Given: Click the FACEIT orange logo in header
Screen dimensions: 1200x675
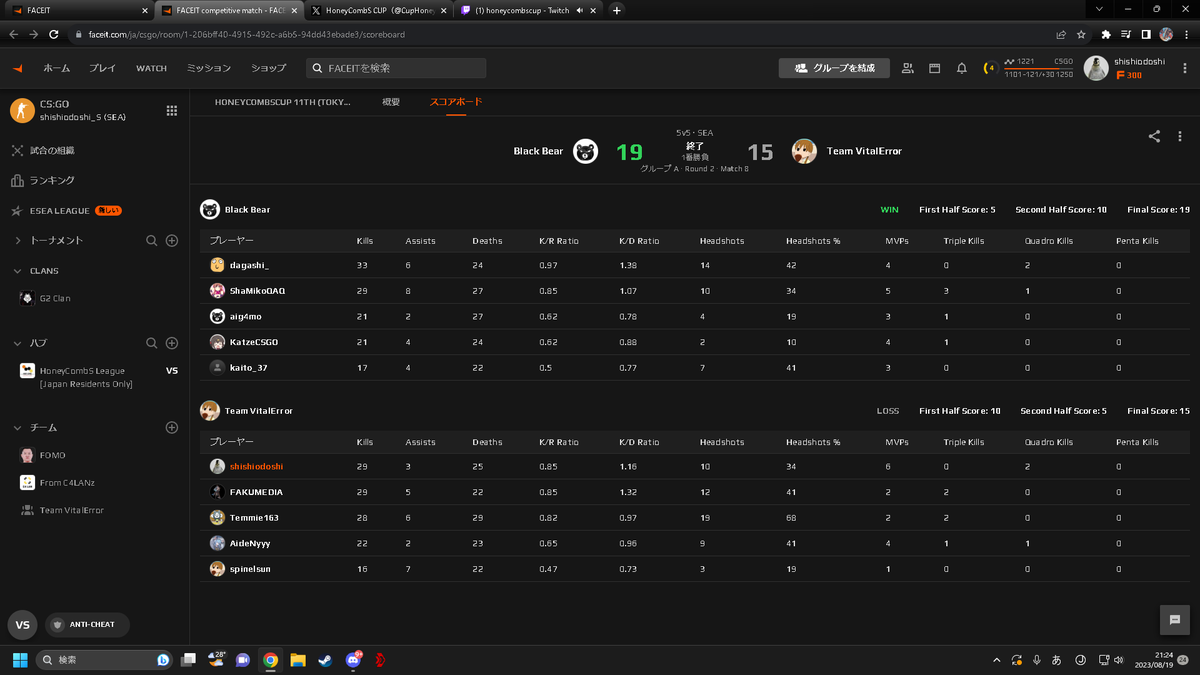Looking at the screenshot, I should click(17, 68).
